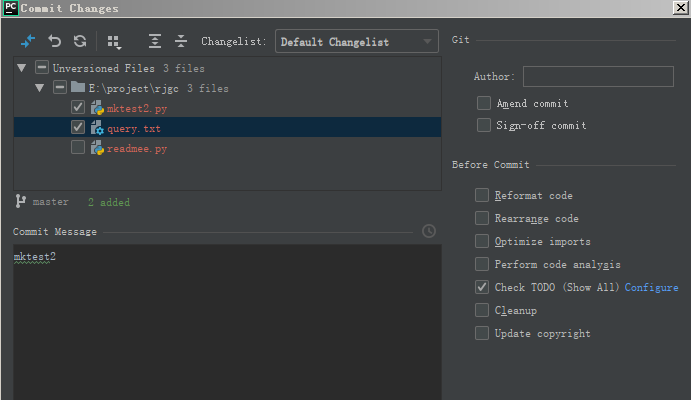
Task: Collapse the Unversioned Files tree node
Action: (x=23, y=68)
